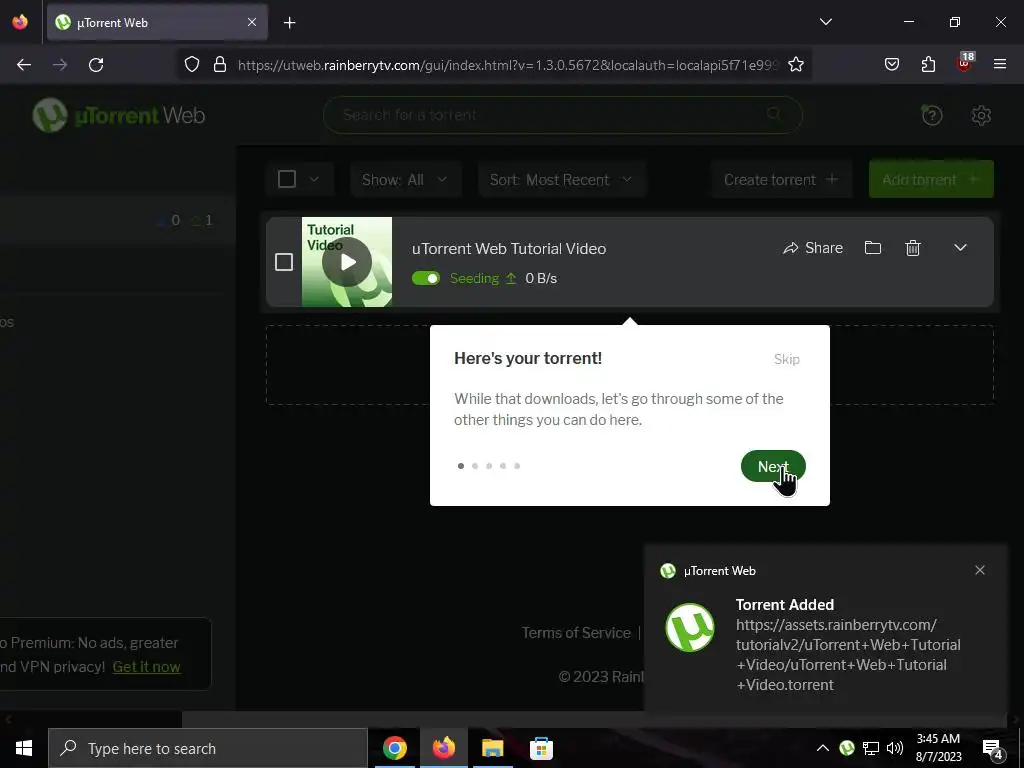Click the taskbar clock showing 3:45 AM
Viewport: 1024px width, 768px height.
click(x=938, y=748)
